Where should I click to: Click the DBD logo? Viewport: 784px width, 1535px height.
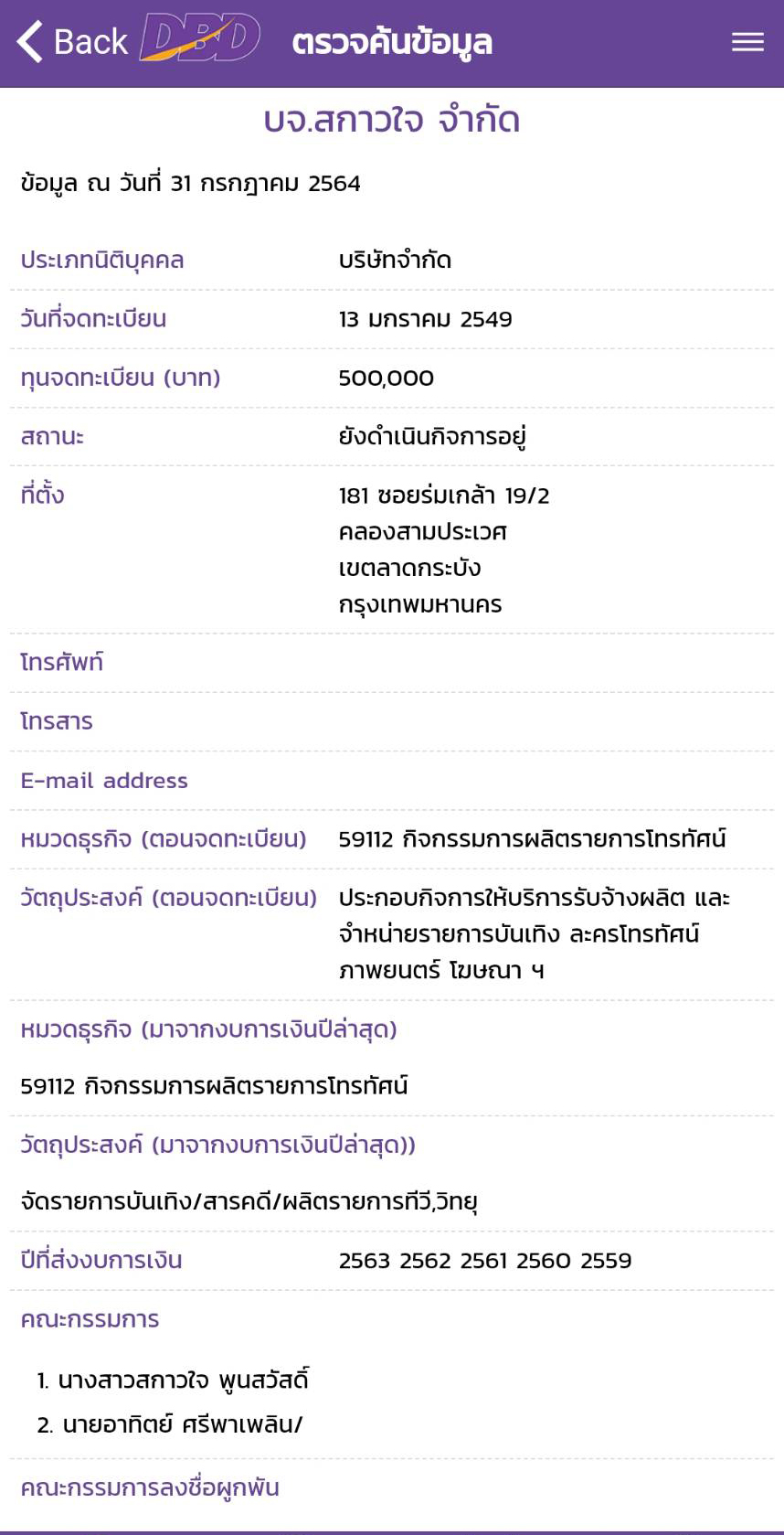point(199,40)
